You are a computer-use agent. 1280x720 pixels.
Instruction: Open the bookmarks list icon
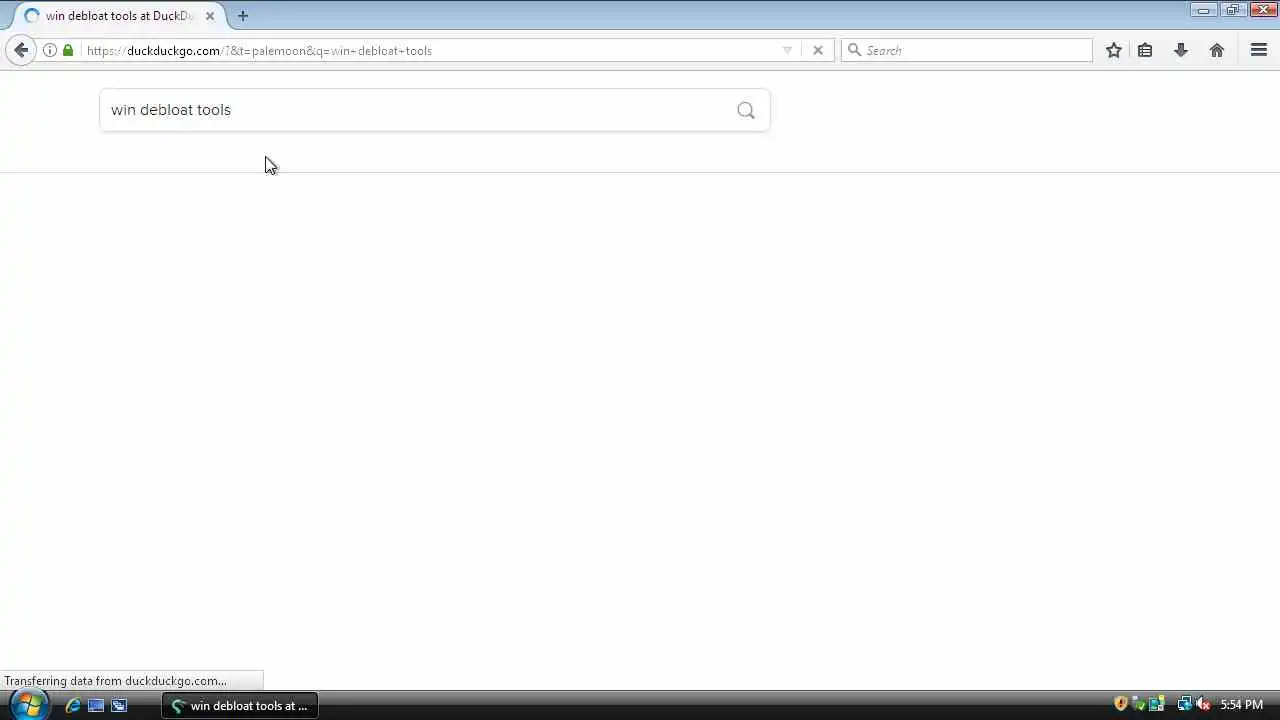point(1145,50)
